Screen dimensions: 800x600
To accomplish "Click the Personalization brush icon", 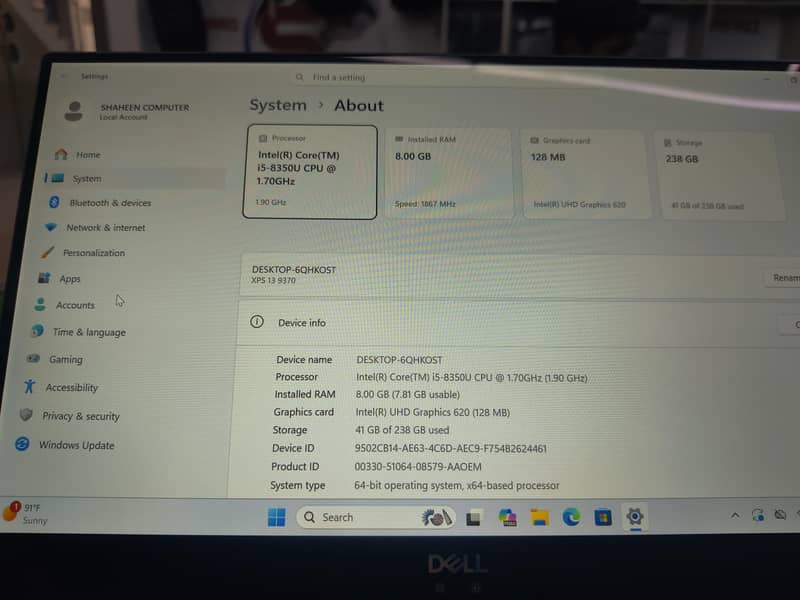I will coord(47,252).
